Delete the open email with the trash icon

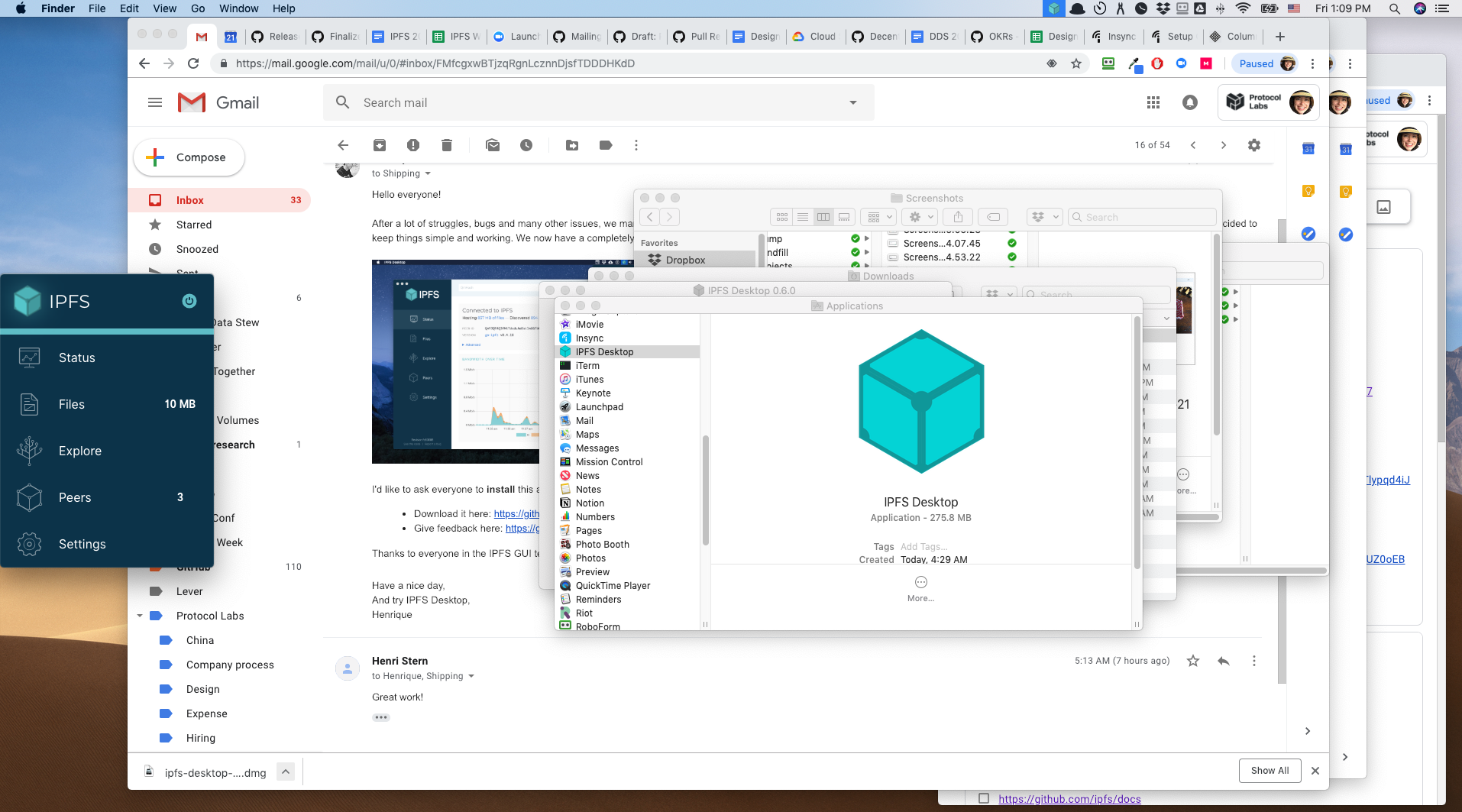[447, 144]
